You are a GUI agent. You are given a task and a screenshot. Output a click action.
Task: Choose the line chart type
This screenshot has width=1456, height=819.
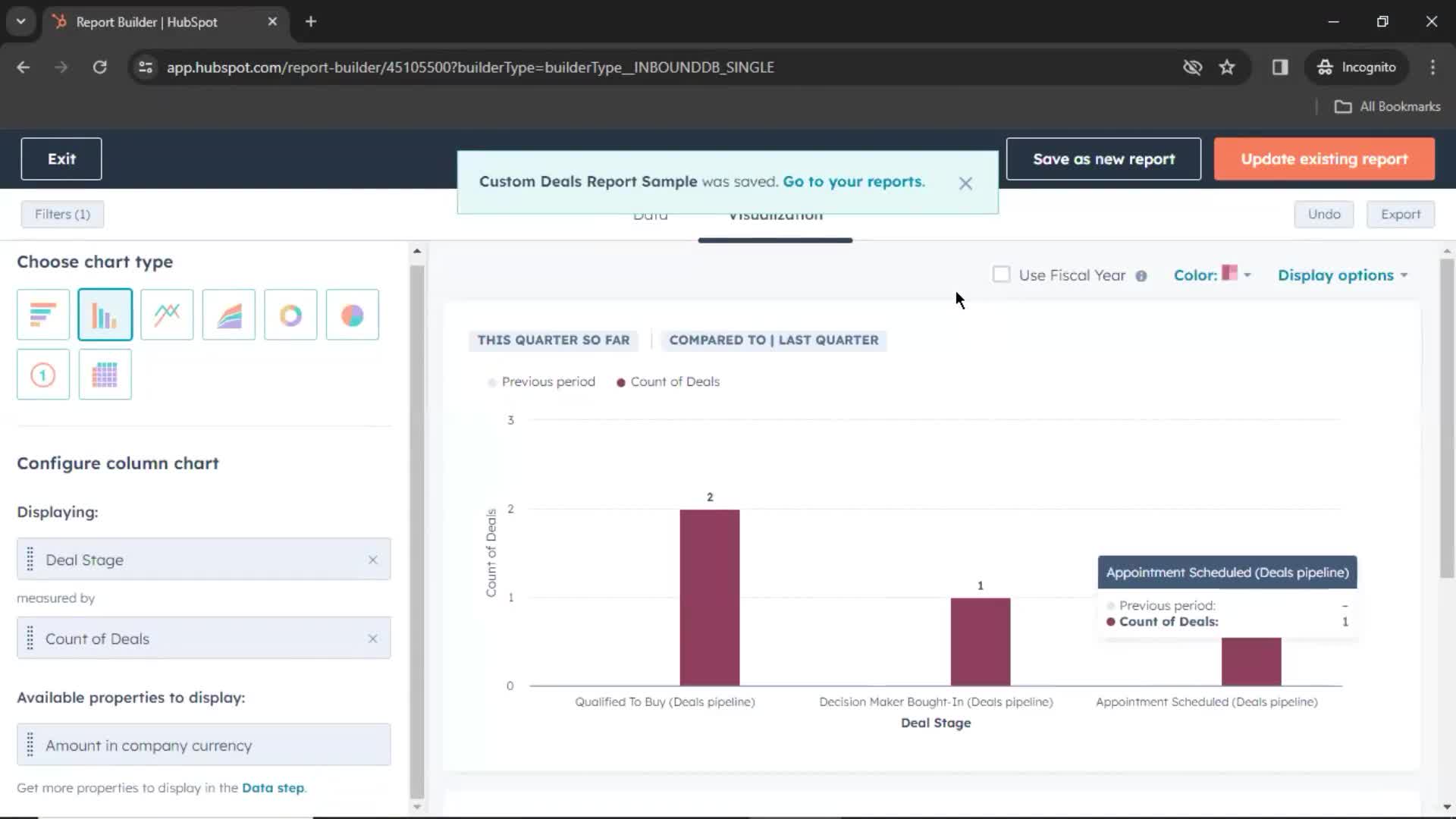pos(167,315)
